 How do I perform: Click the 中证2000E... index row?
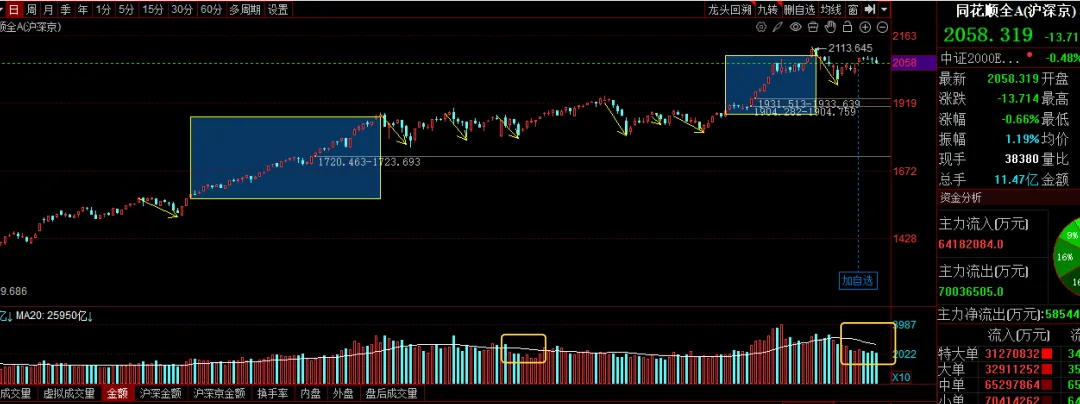tap(1008, 57)
